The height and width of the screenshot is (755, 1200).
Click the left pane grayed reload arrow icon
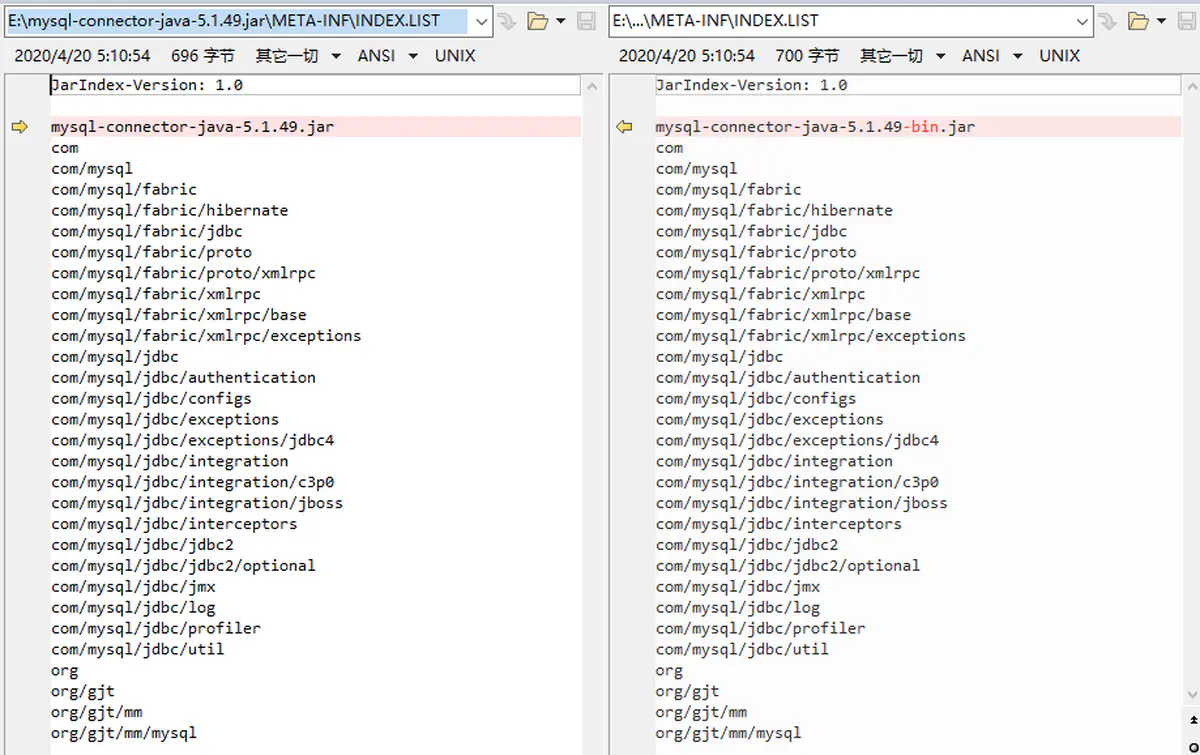(507, 21)
